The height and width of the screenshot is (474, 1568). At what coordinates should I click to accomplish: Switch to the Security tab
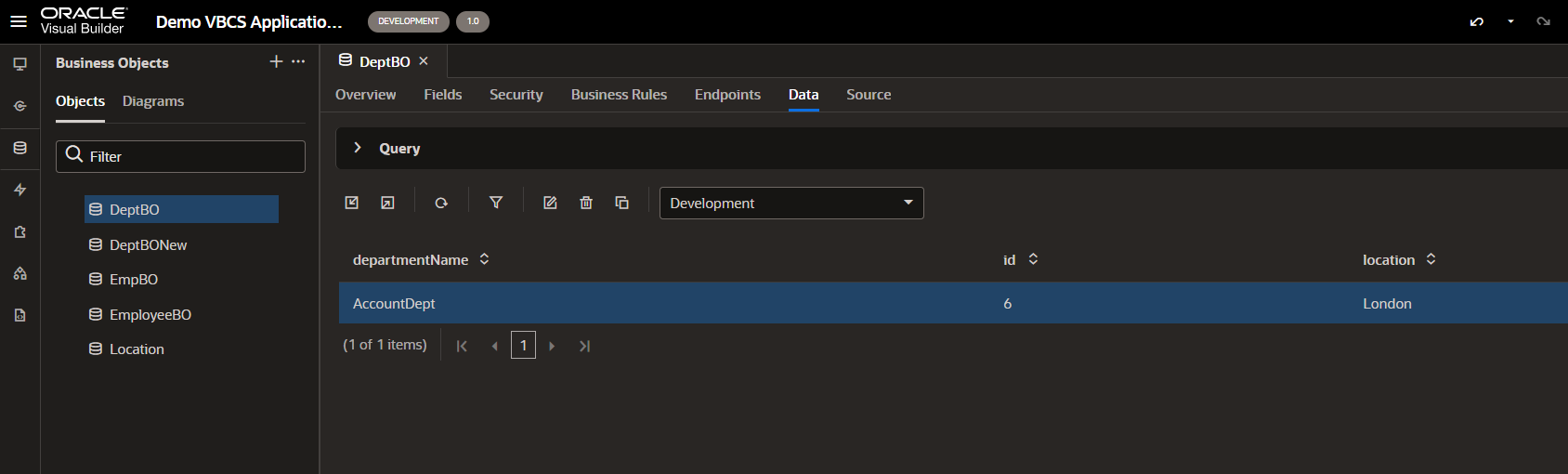(516, 95)
